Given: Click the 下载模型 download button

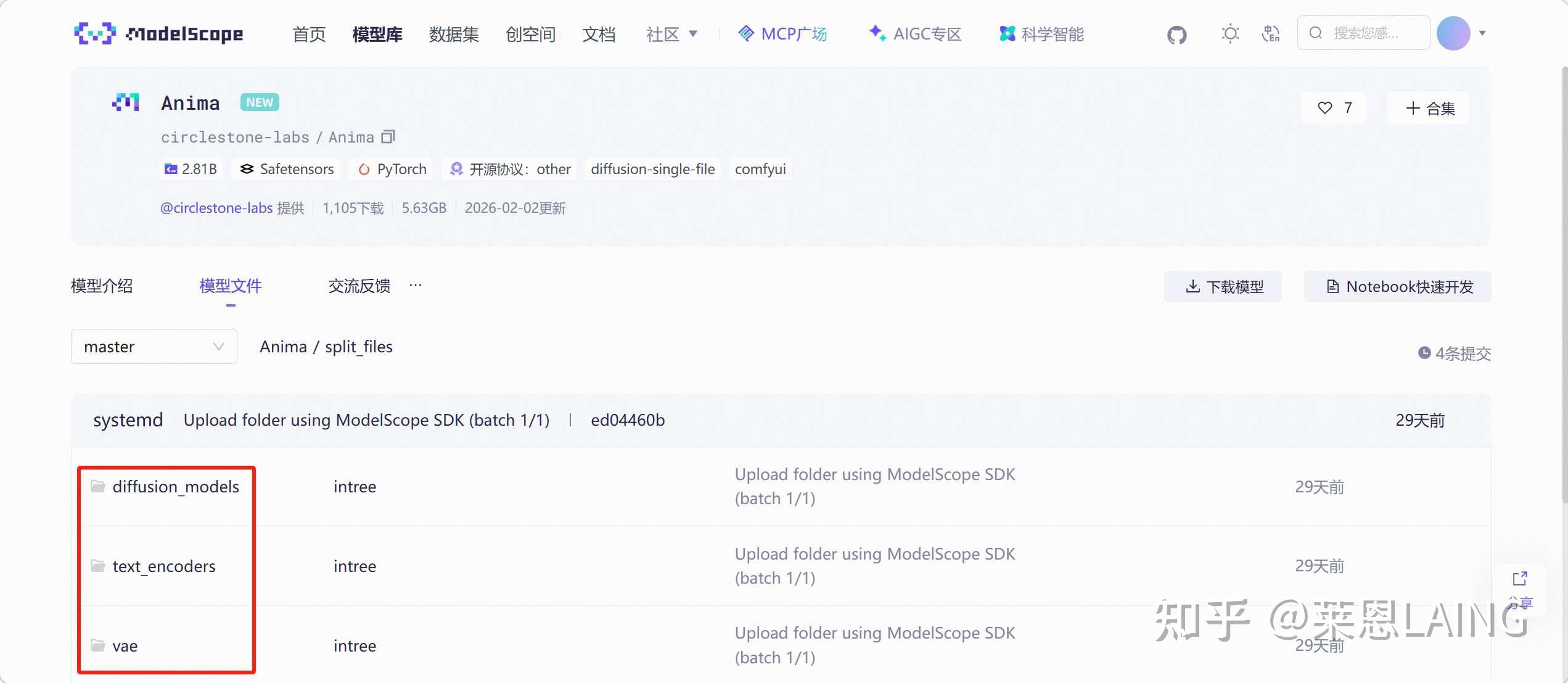Looking at the screenshot, I should [1223, 286].
